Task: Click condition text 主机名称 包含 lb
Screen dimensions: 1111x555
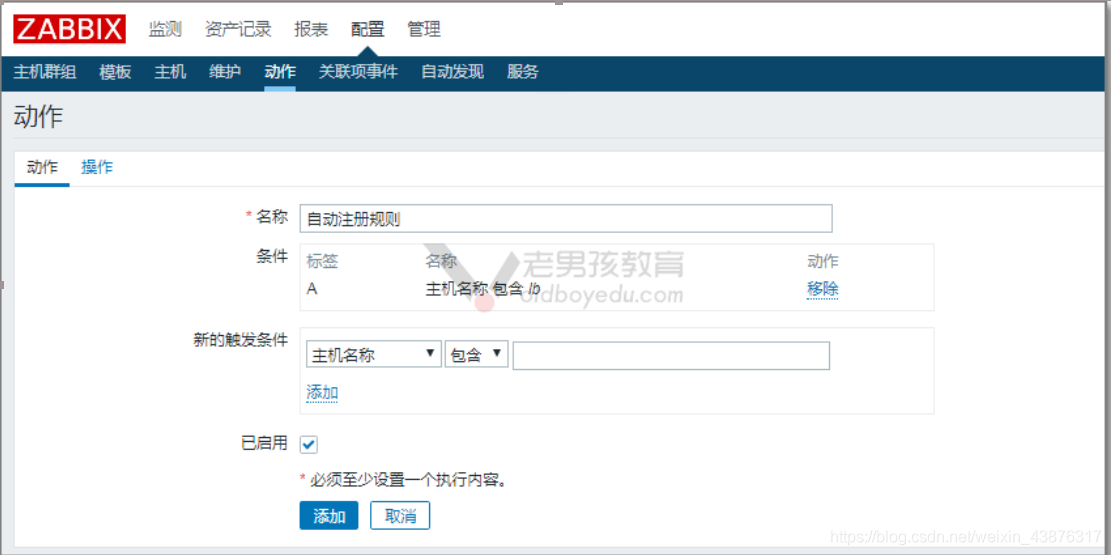Action: pyautogui.click(x=483, y=288)
